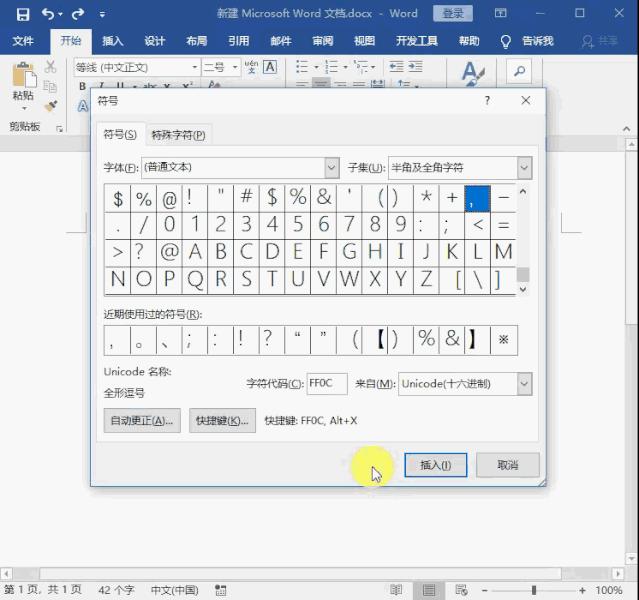Open the ribbon display options icon
The image size is (639, 600).
pos(500,13)
